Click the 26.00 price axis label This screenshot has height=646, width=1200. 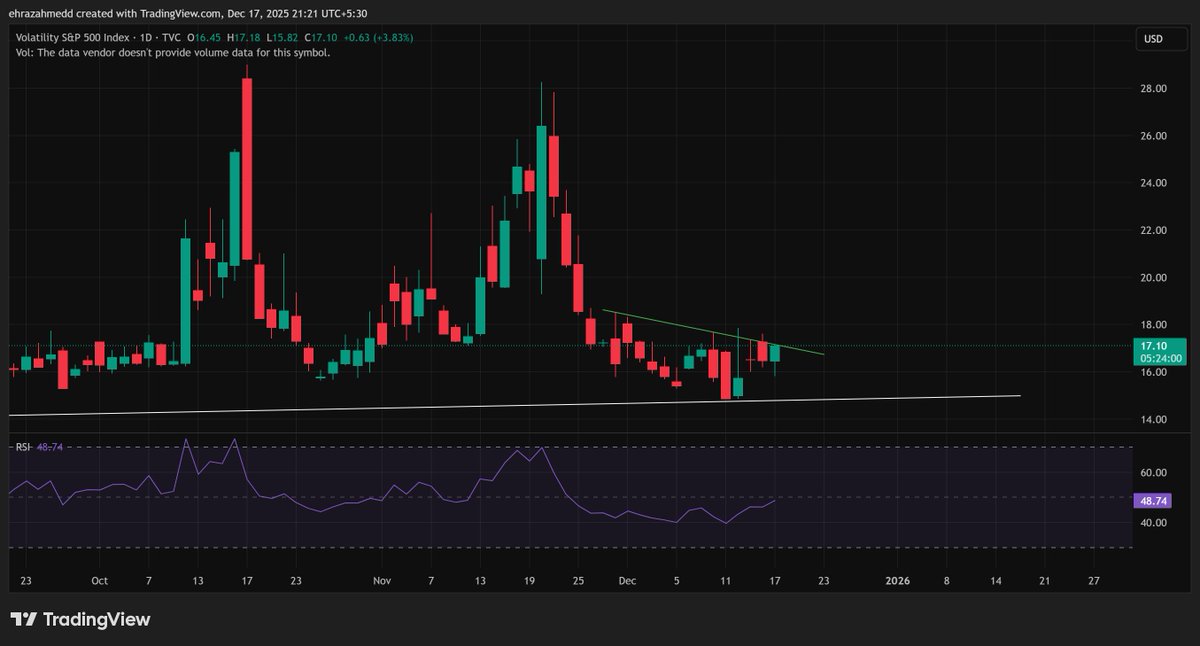1155,136
